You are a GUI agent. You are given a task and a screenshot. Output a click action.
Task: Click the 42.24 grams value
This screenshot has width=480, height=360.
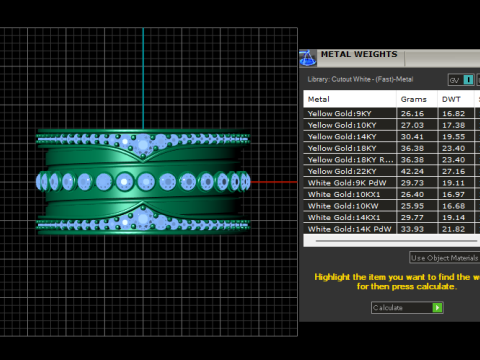(x=412, y=171)
